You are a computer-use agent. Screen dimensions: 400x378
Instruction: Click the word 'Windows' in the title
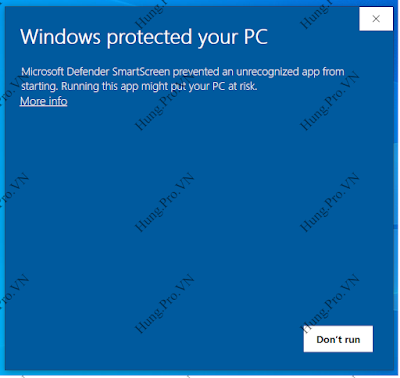click(60, 37)
